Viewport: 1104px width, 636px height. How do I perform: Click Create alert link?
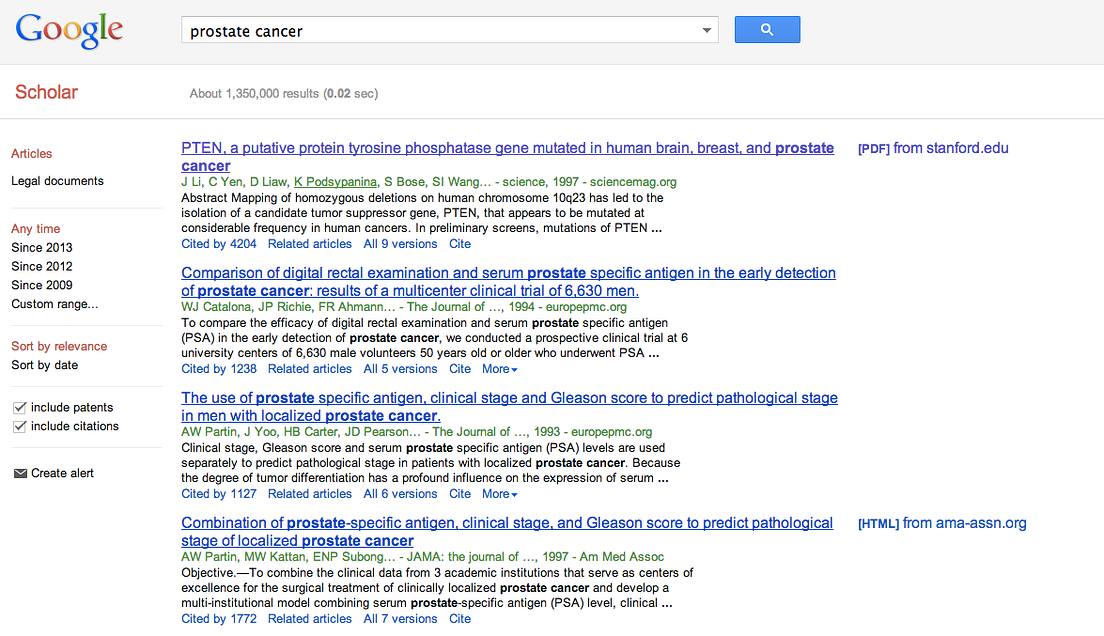click(x=62, y=473)
